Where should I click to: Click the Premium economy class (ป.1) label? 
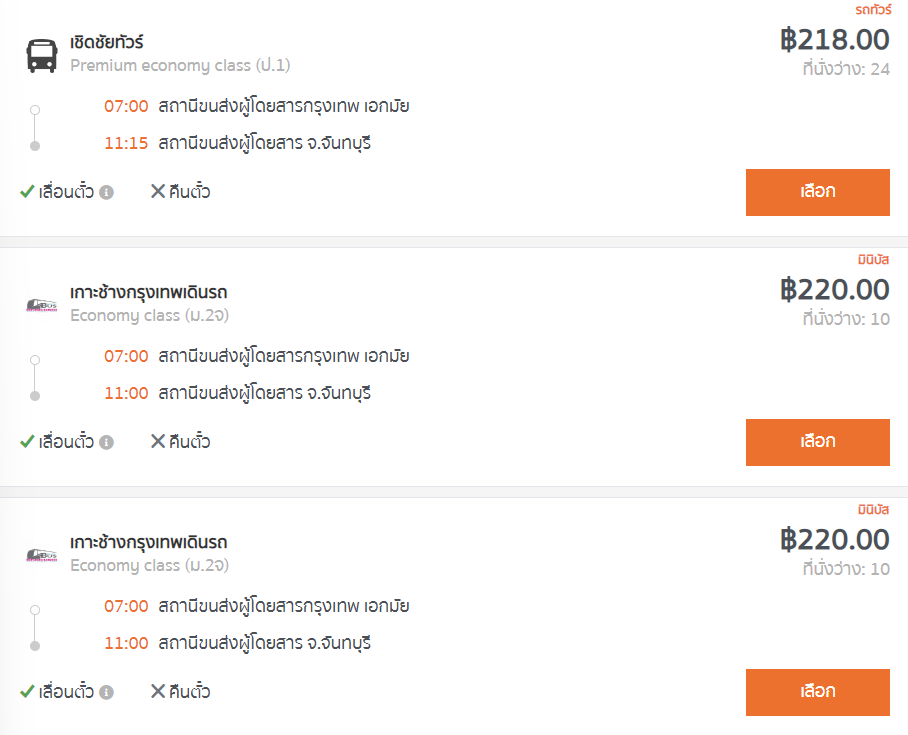pyautogui.click(x=180, y=65)
